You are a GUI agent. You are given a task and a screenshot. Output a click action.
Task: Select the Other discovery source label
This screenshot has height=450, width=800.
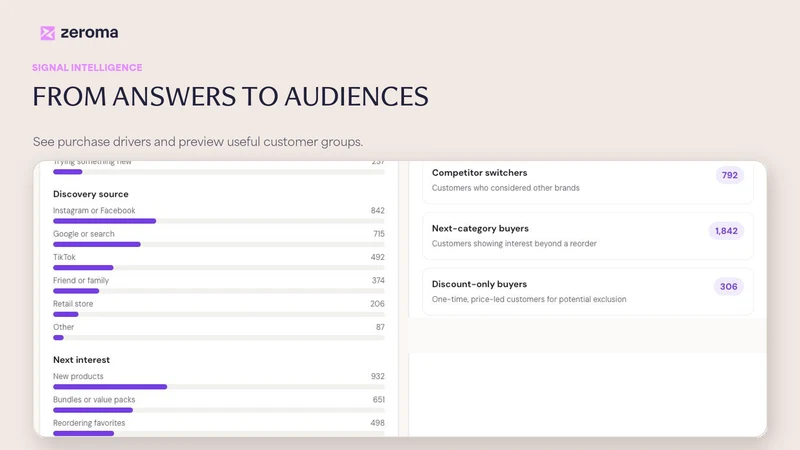click(63, 327)
